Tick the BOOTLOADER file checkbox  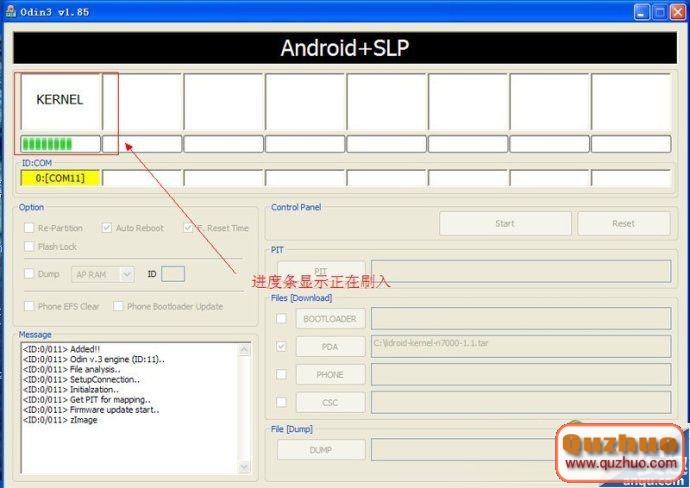click(281, 318)
